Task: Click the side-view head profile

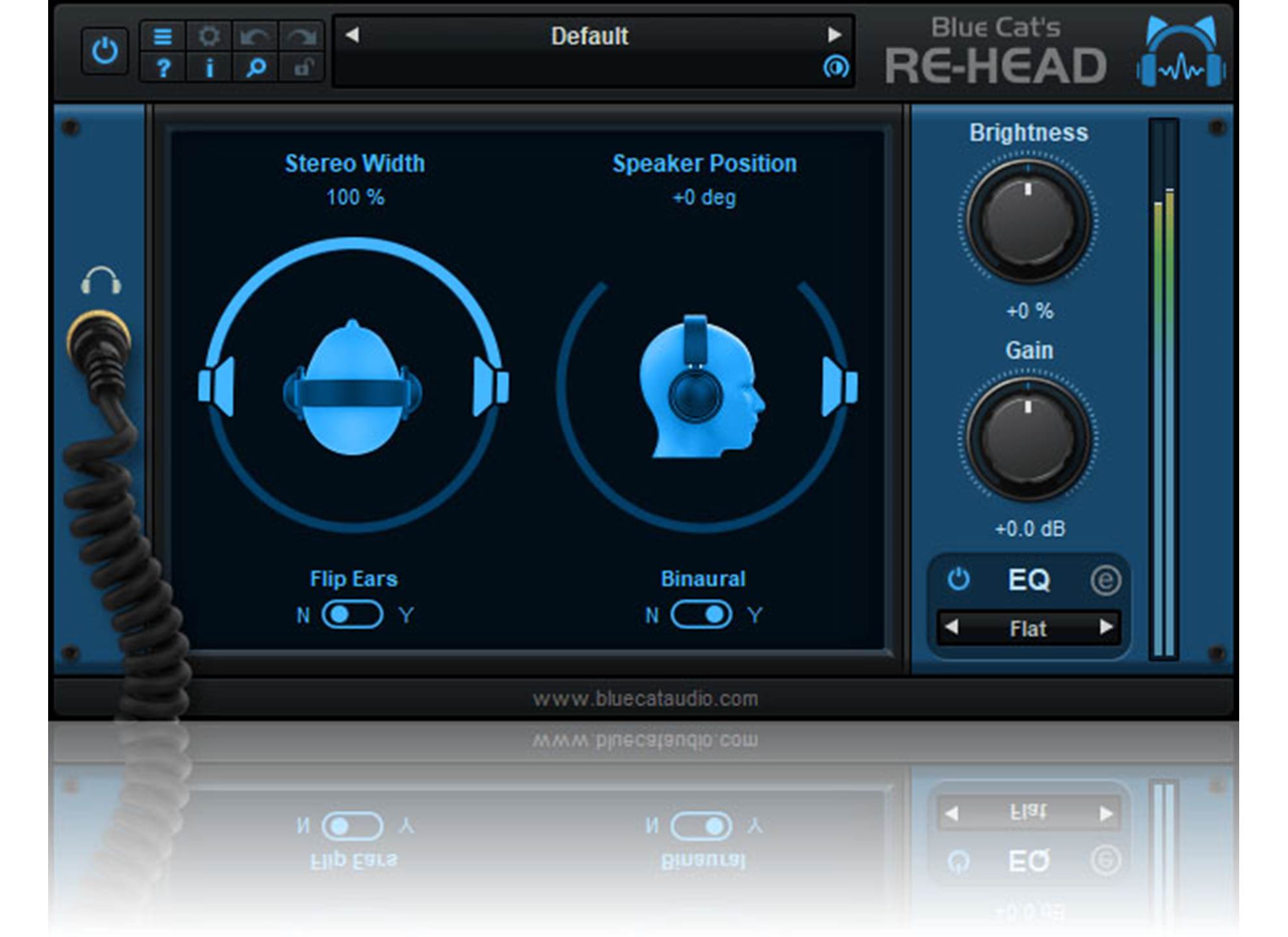Action: [x=701, y=387]
